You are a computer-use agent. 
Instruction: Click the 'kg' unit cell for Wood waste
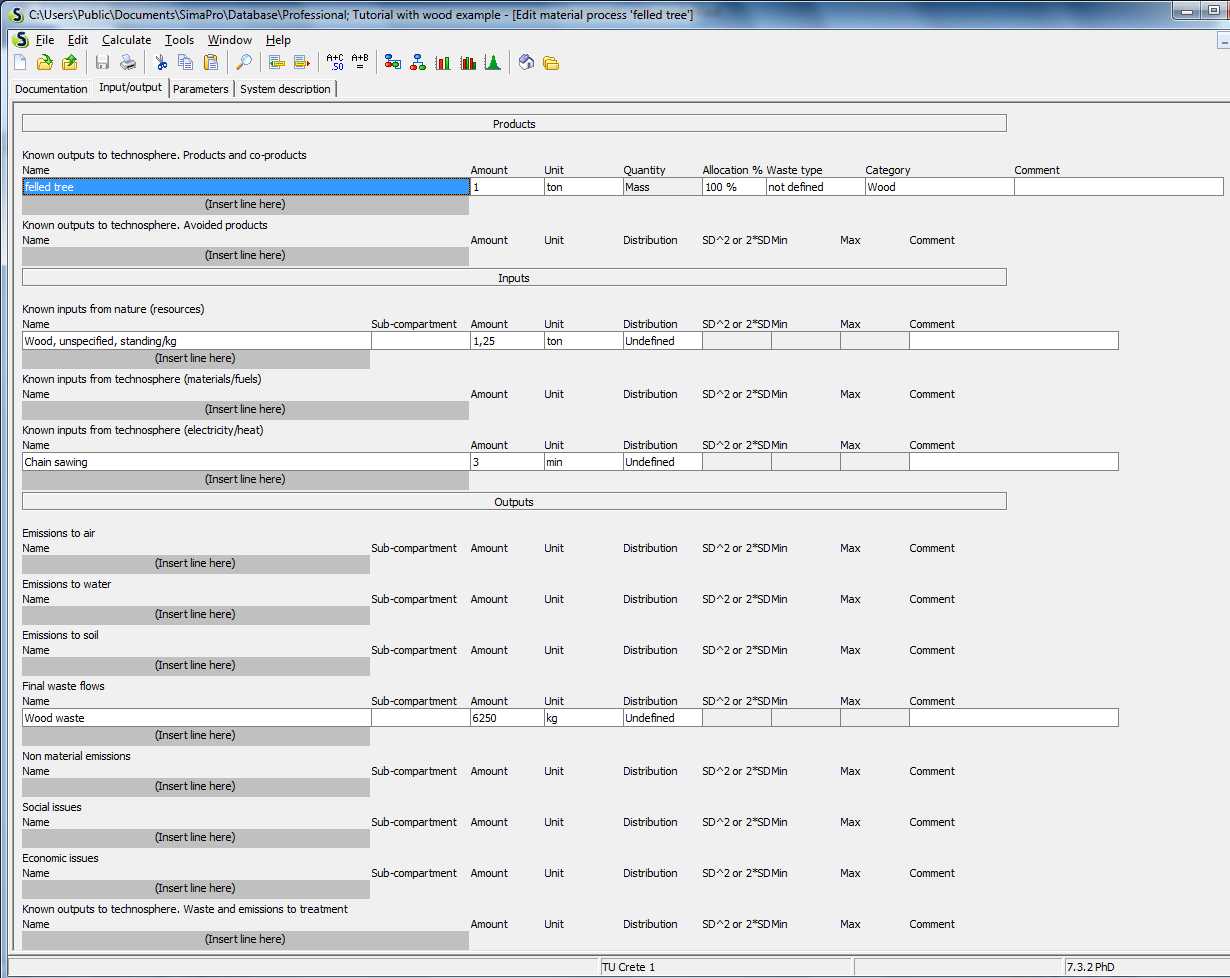coord(582,718)
